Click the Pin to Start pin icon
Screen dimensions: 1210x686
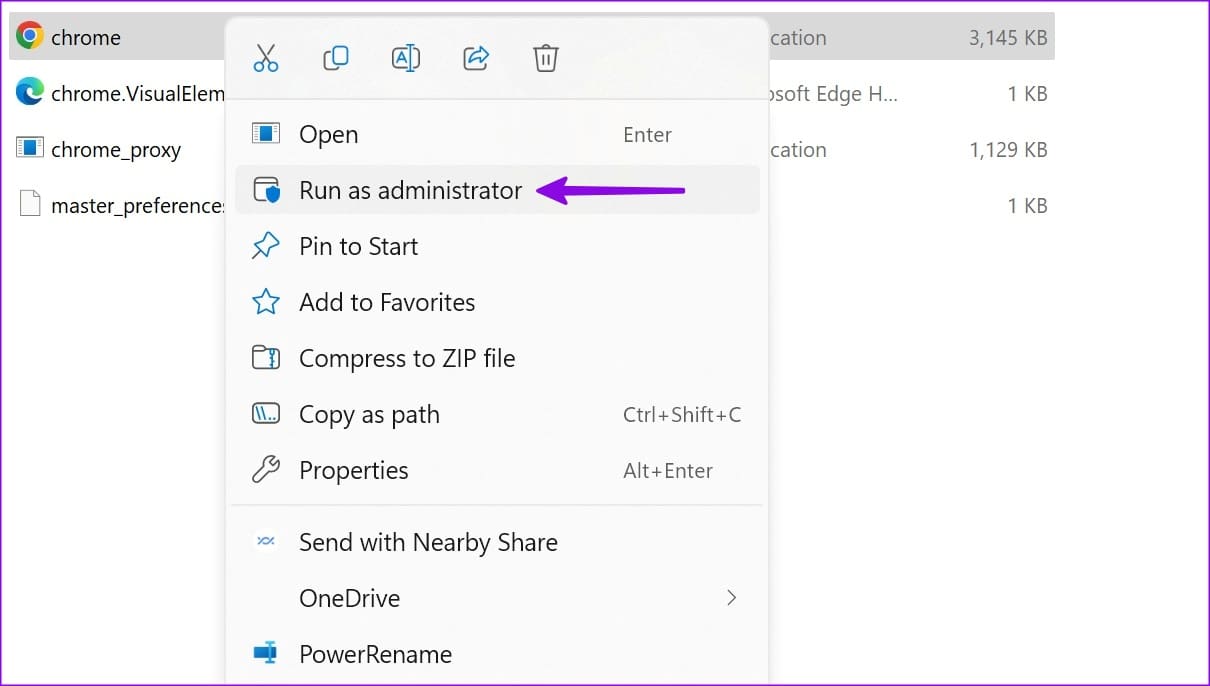click(266, 246)
